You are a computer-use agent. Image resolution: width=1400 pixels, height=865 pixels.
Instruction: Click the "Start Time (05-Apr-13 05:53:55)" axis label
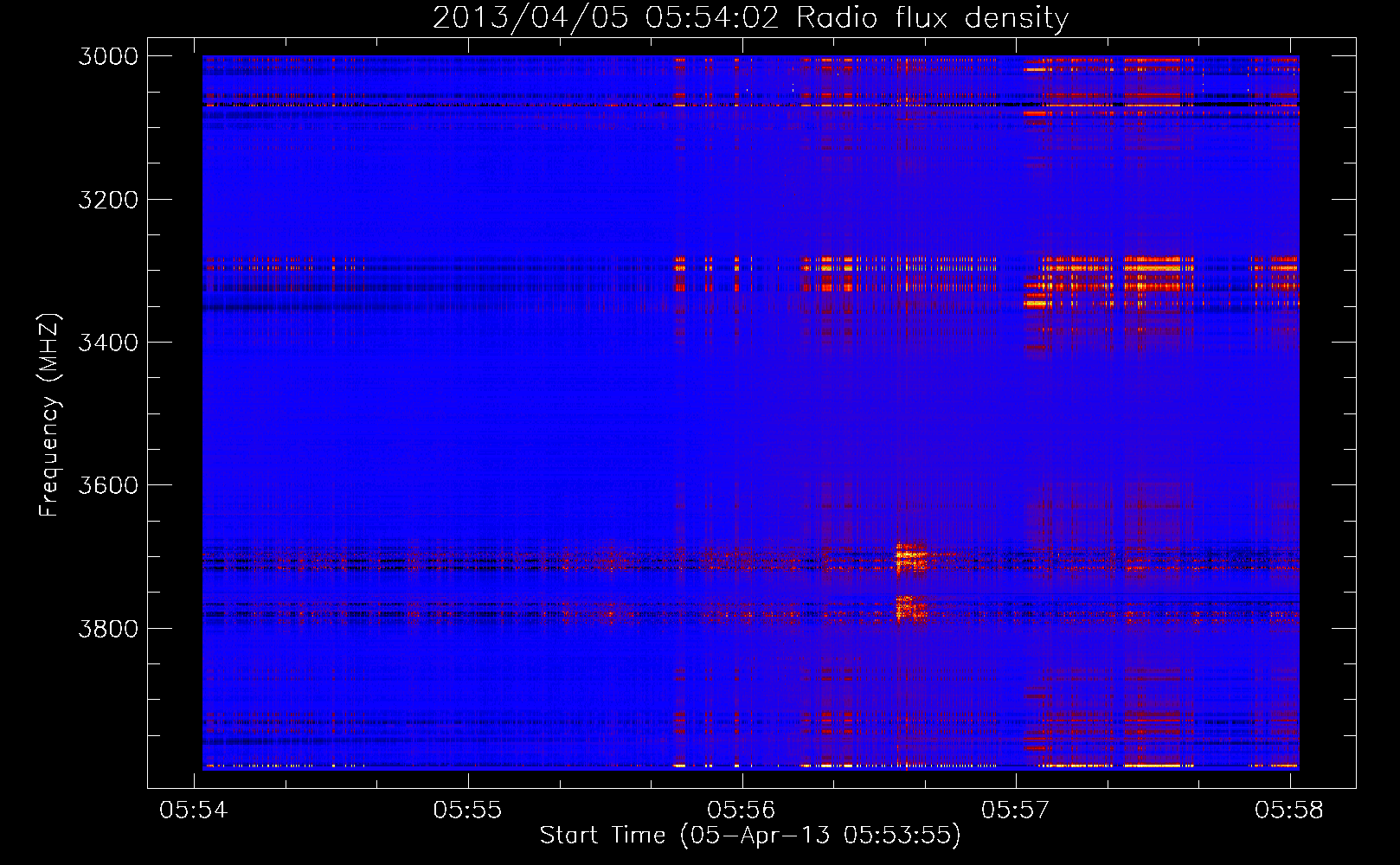click(x=750, y=836)
